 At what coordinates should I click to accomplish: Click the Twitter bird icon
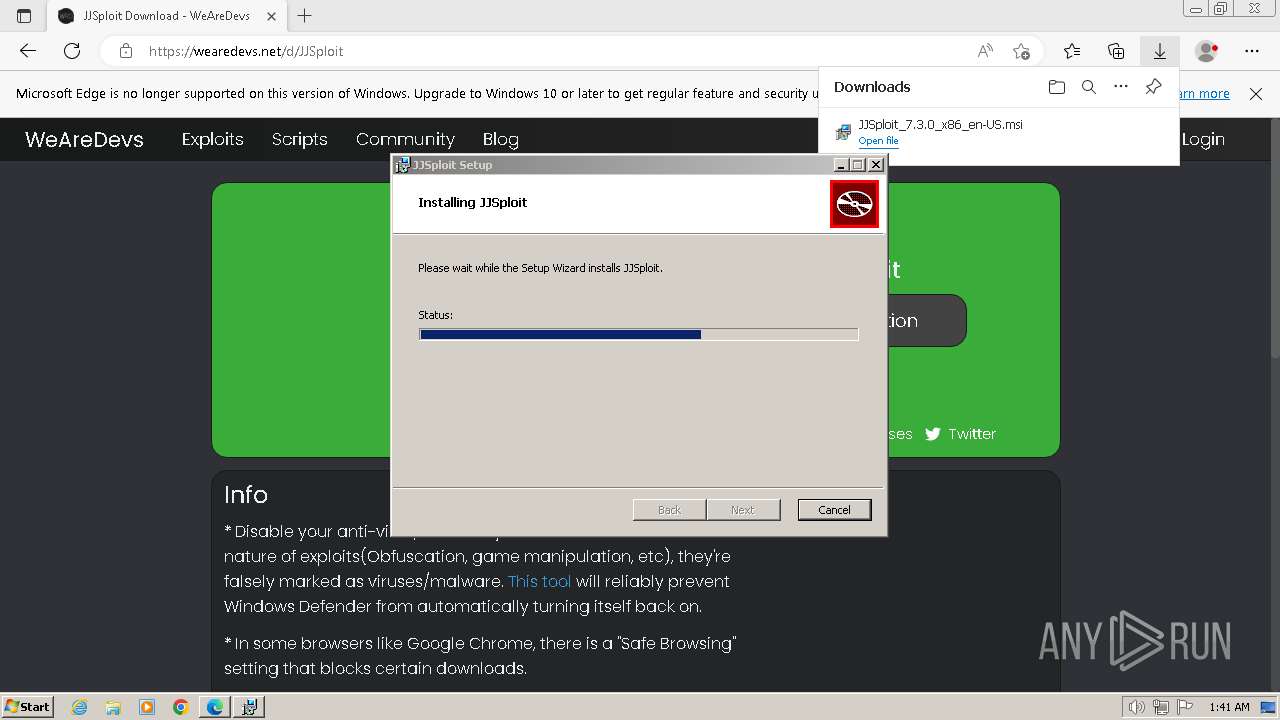coord(933,434)
